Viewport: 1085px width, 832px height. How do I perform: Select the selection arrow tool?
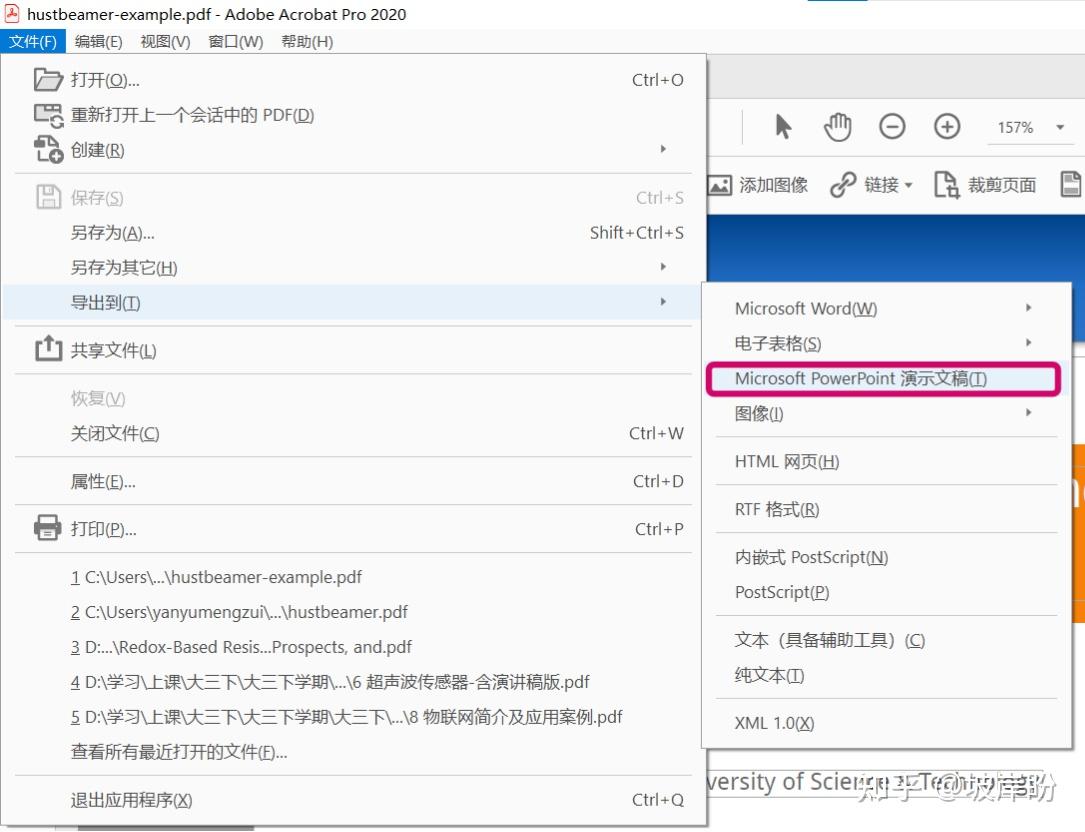coord(784,127)
